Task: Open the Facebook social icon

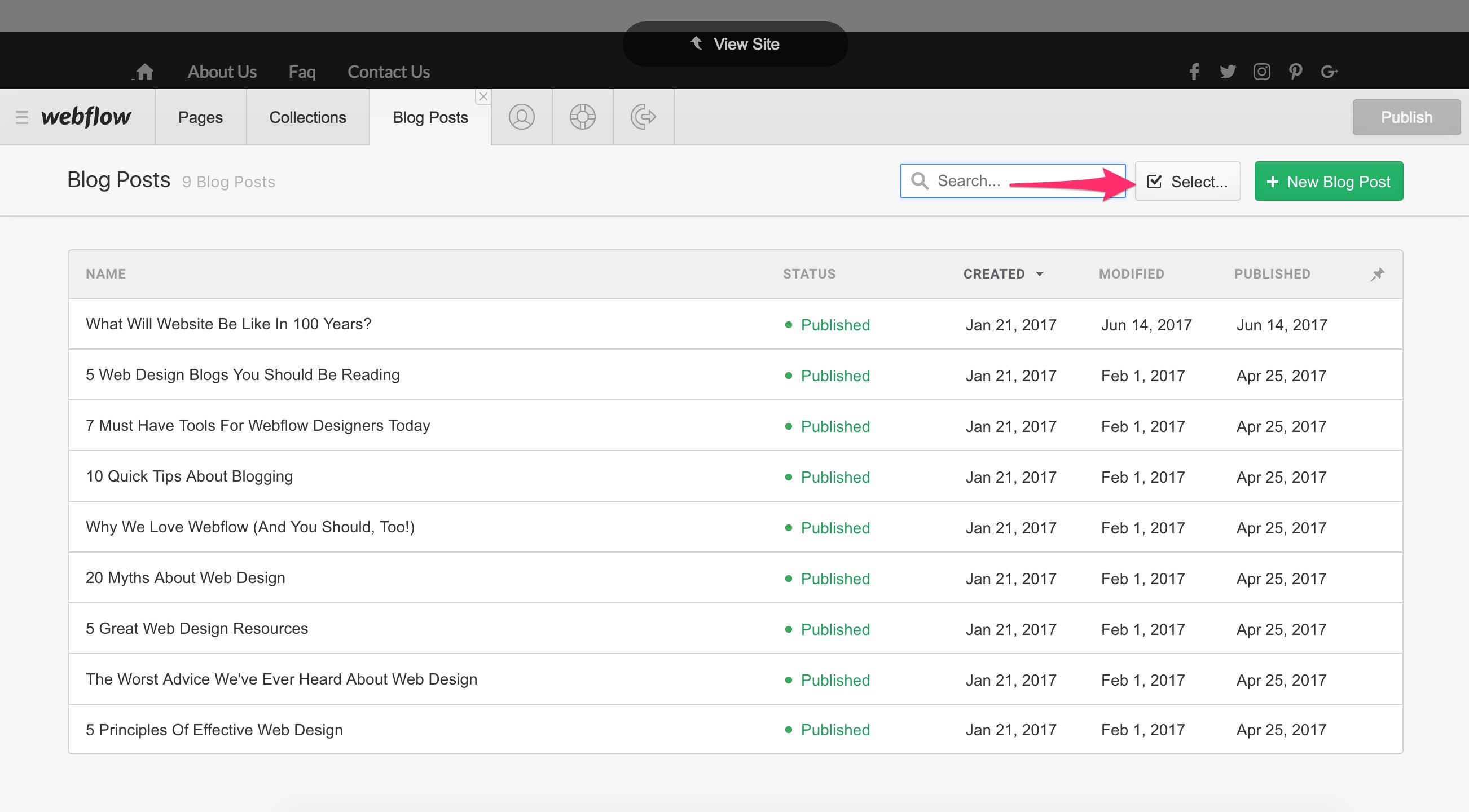Action: [x=1194, y=72]
